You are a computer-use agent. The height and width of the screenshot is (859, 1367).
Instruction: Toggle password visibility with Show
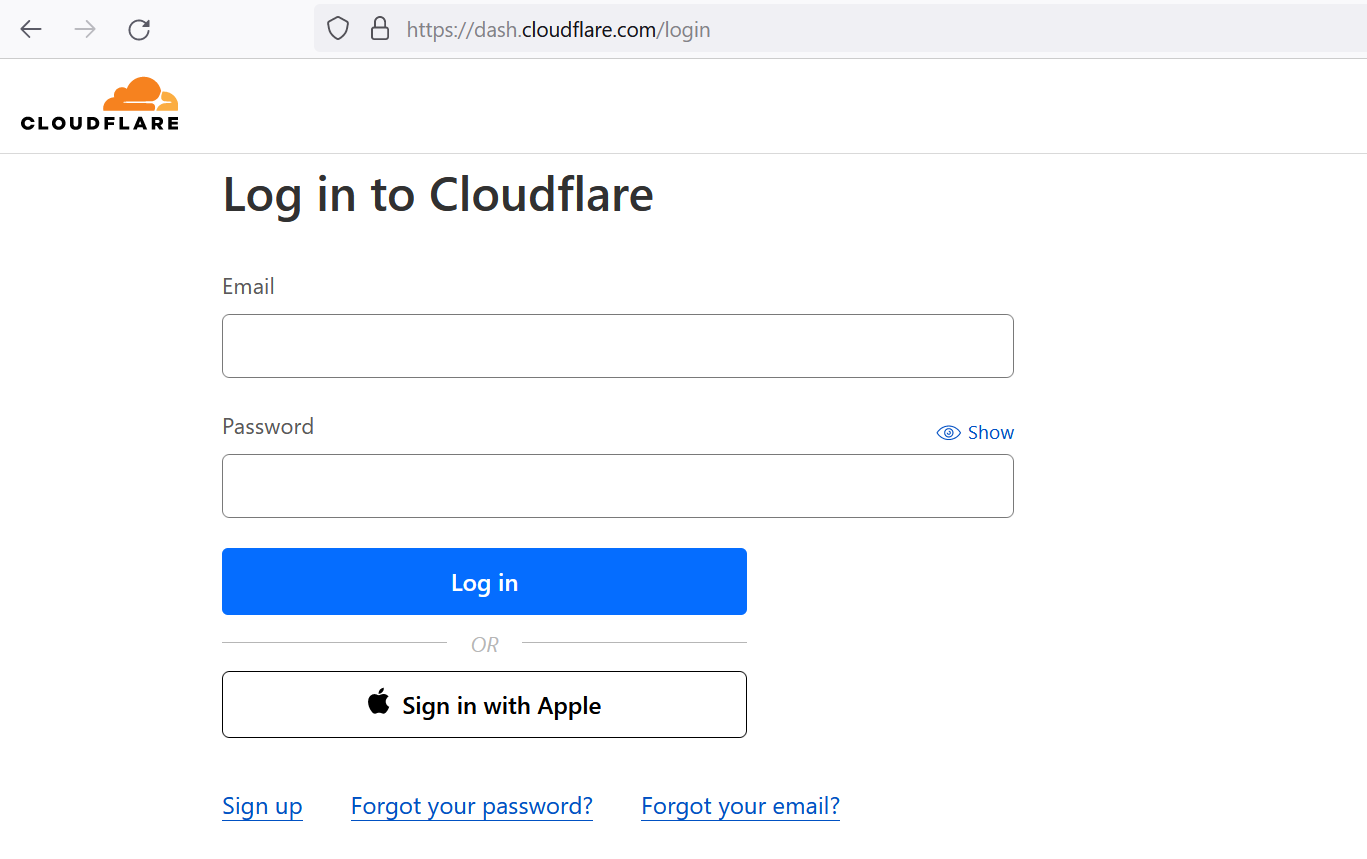(x=975, y=432)
